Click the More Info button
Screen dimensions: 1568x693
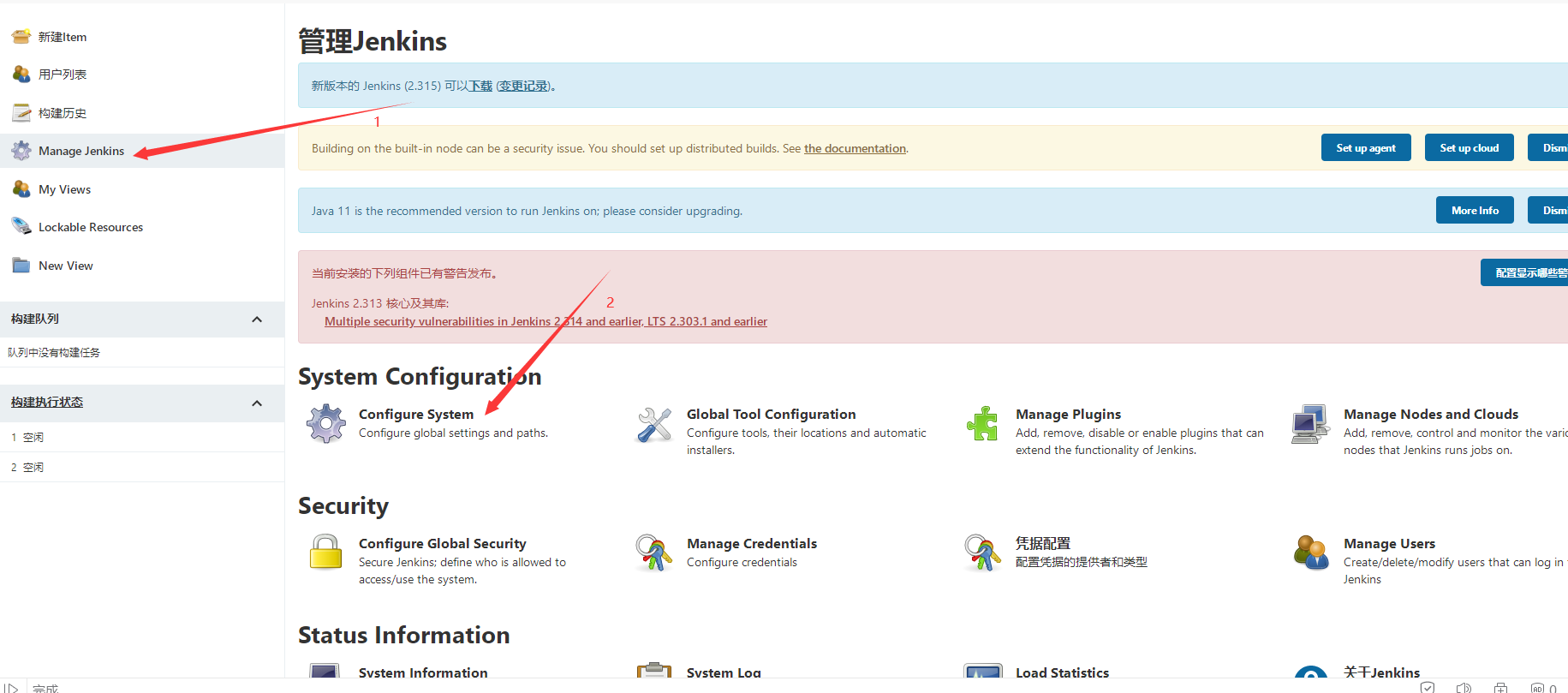(1475, 210)
